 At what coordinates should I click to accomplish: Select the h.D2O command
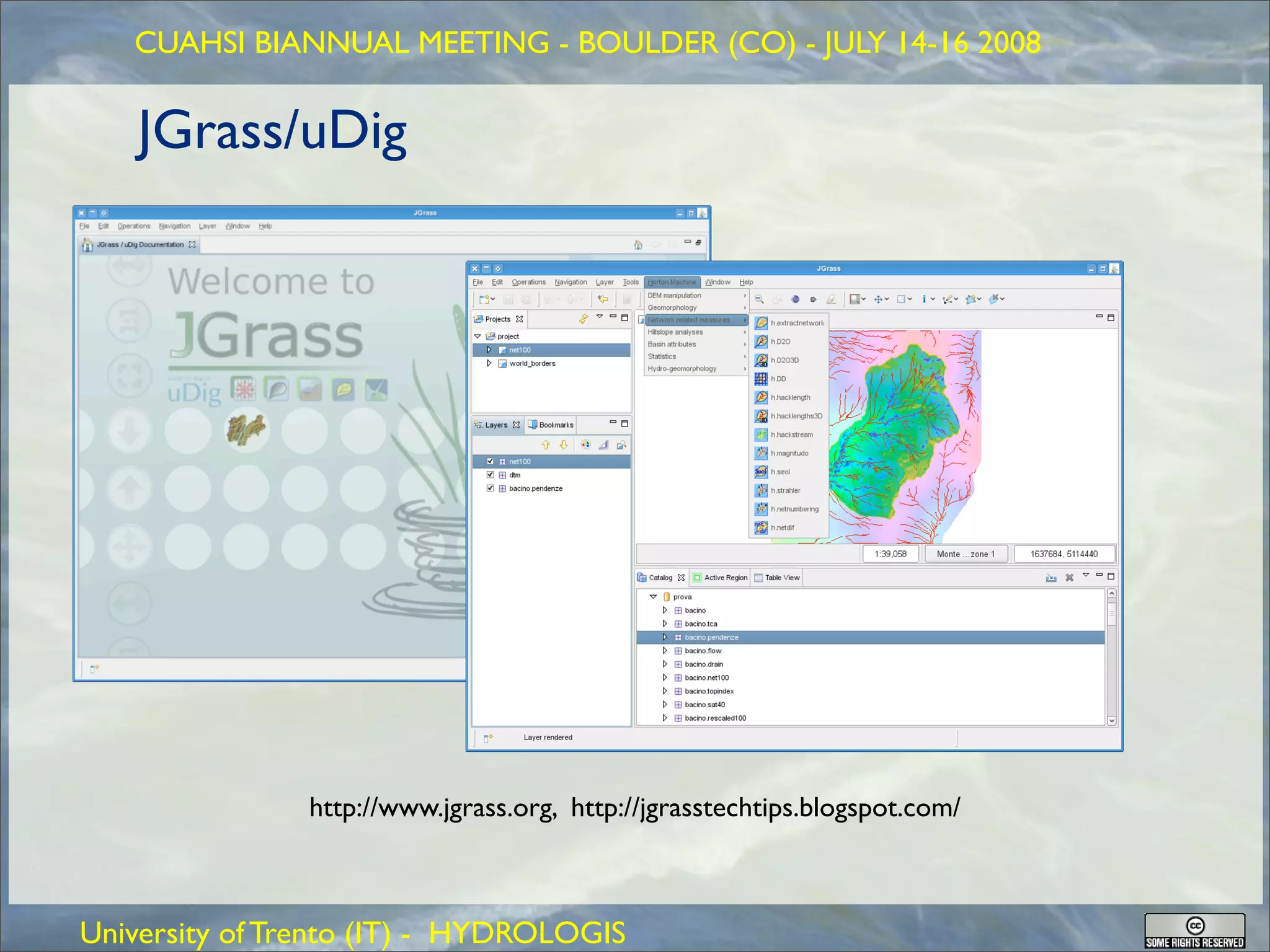point(789,342)
